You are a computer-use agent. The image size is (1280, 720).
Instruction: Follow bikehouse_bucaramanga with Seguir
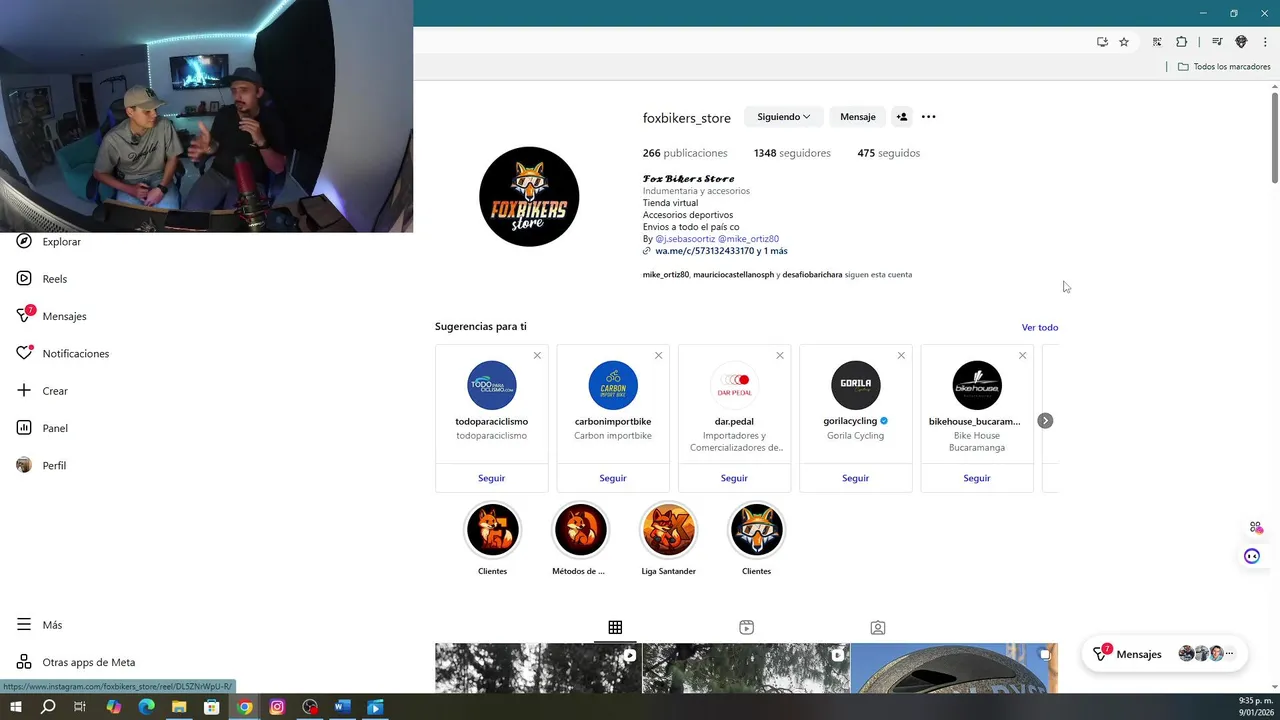tap(977, 478)
